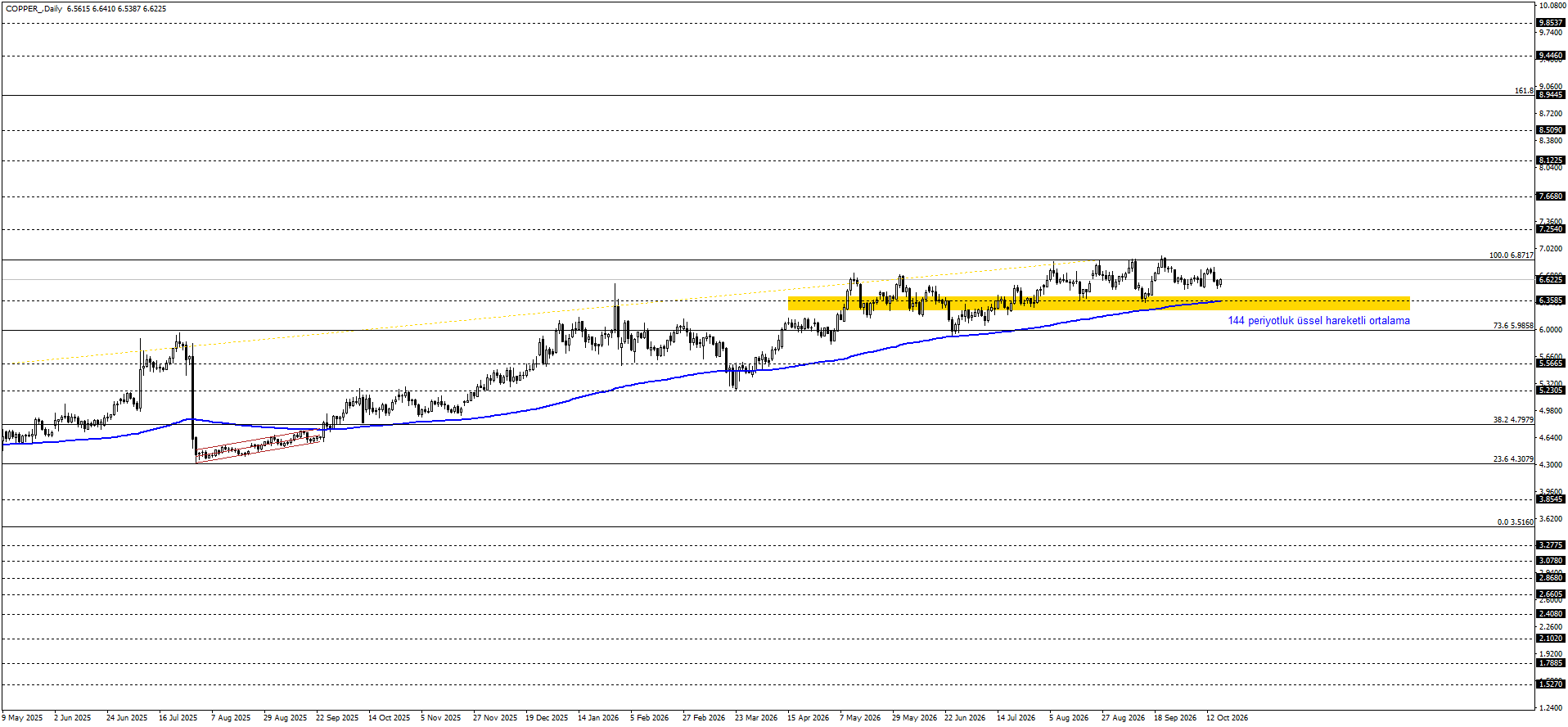Click the 8.5090 price level tag

(x=1551, y=130)
